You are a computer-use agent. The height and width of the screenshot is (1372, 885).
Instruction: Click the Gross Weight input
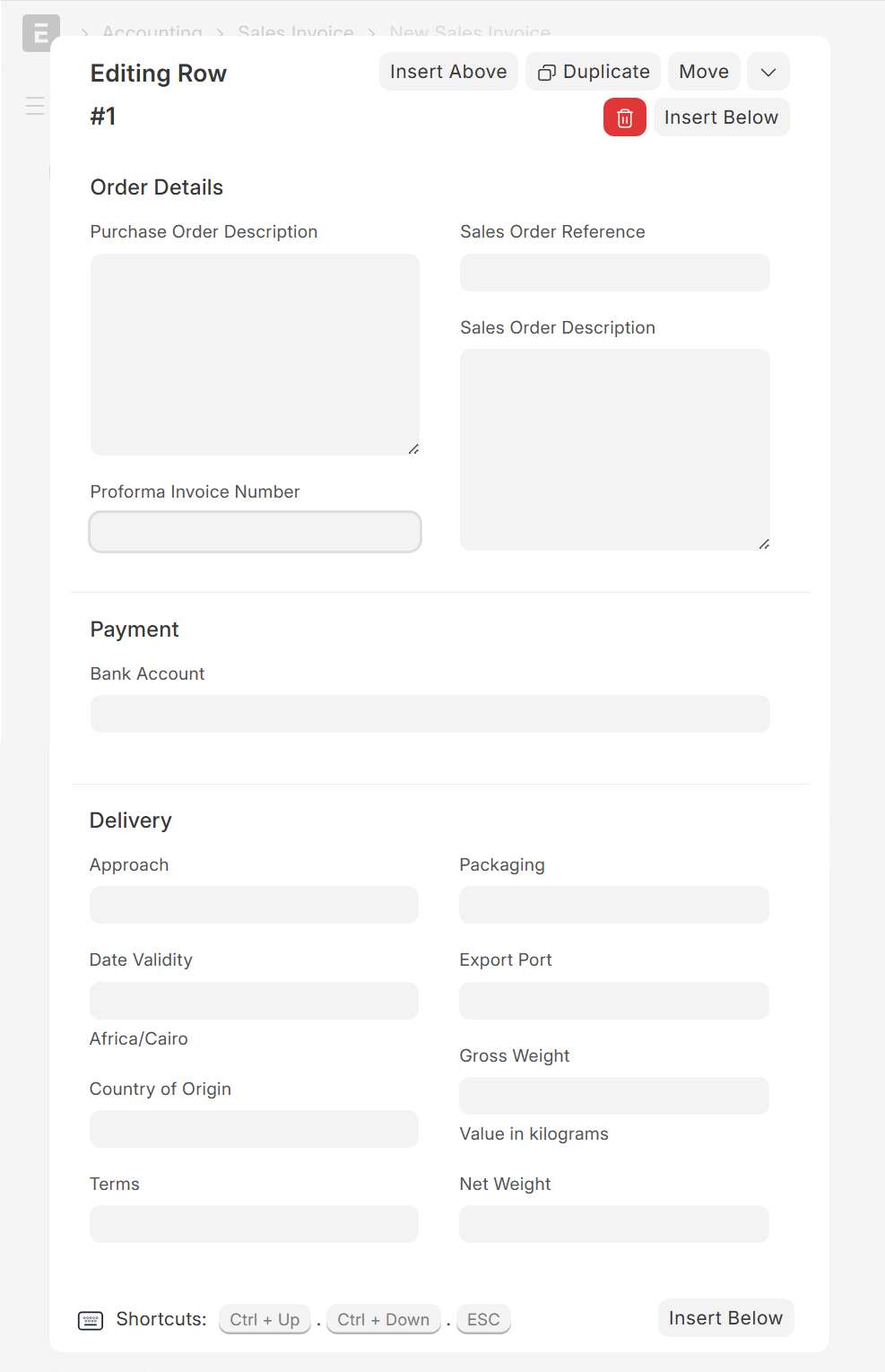(x=614, y=1096)
